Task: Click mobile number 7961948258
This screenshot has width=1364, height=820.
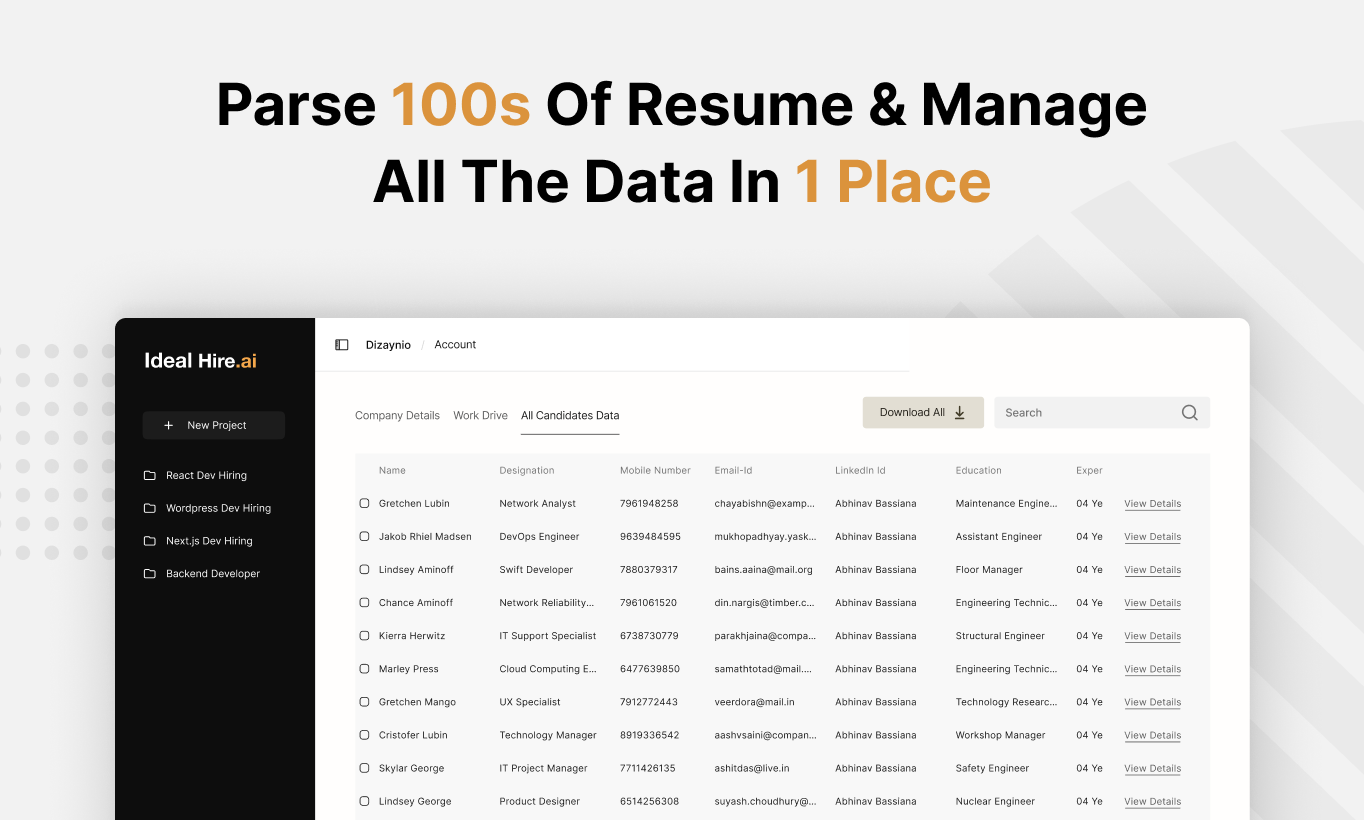Action: 649,504
